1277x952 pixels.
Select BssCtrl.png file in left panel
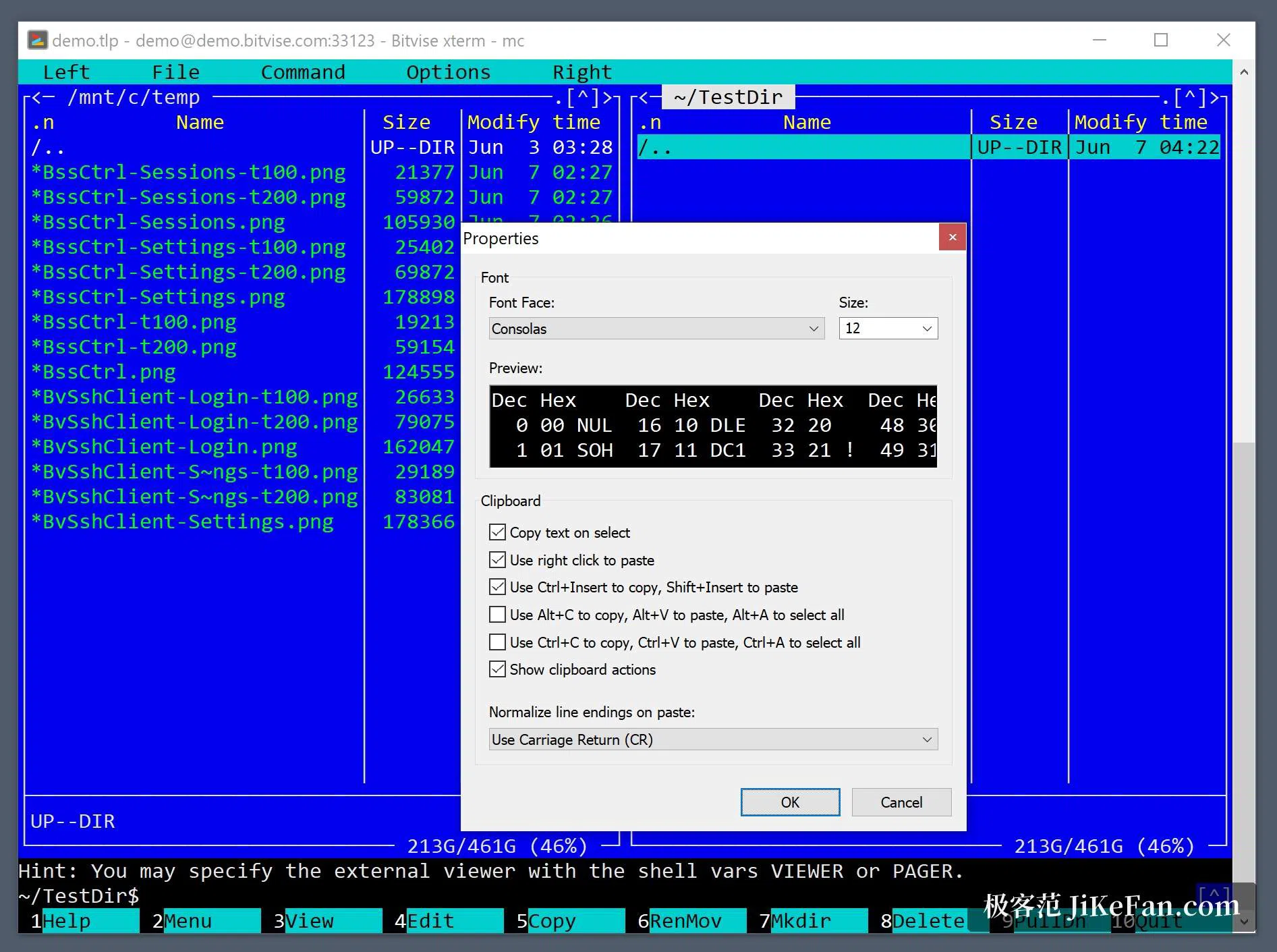103,372
